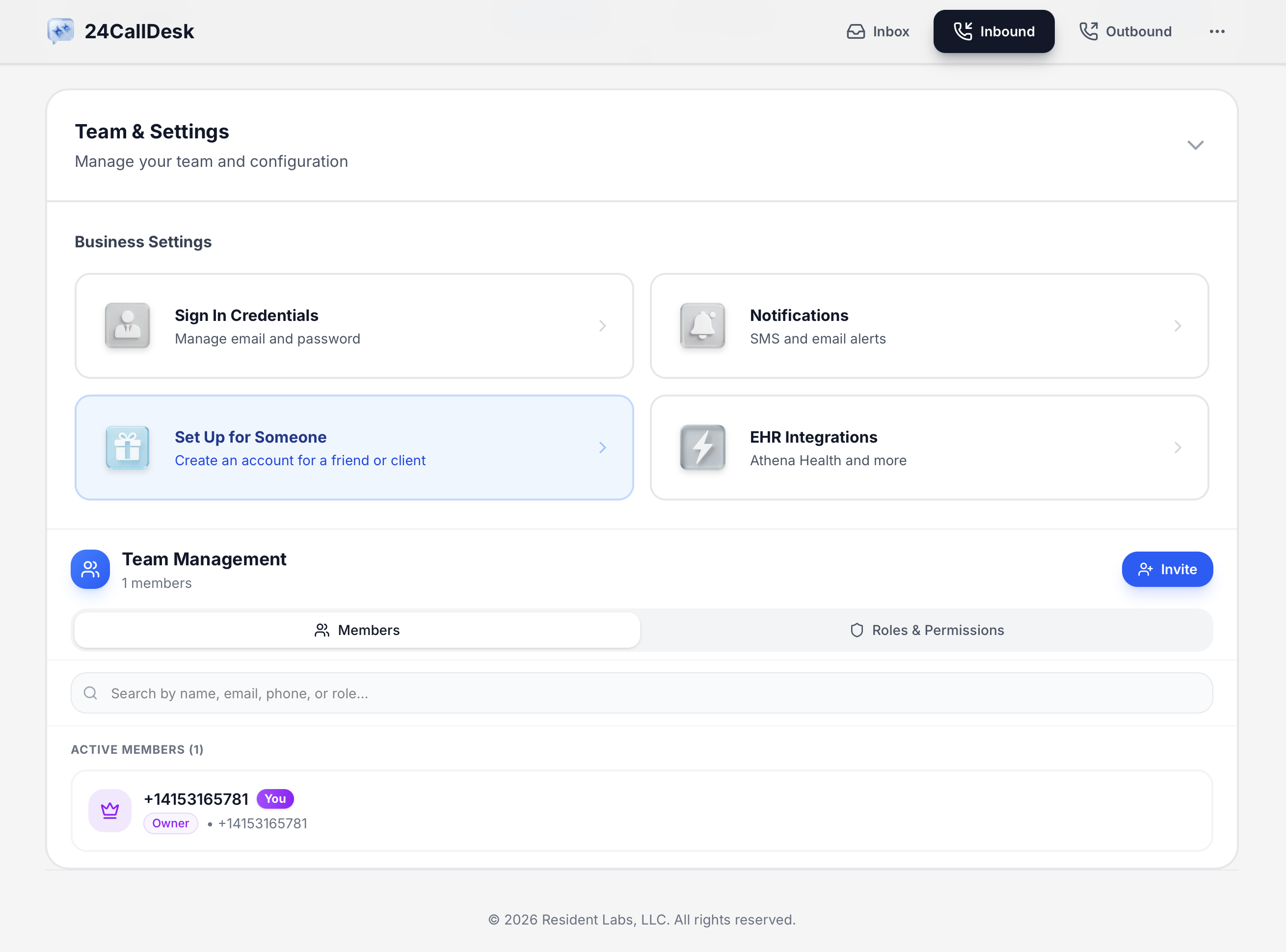Open the three-dot more menu
The image size is (1286, 952).
(x=1217, y=32)
